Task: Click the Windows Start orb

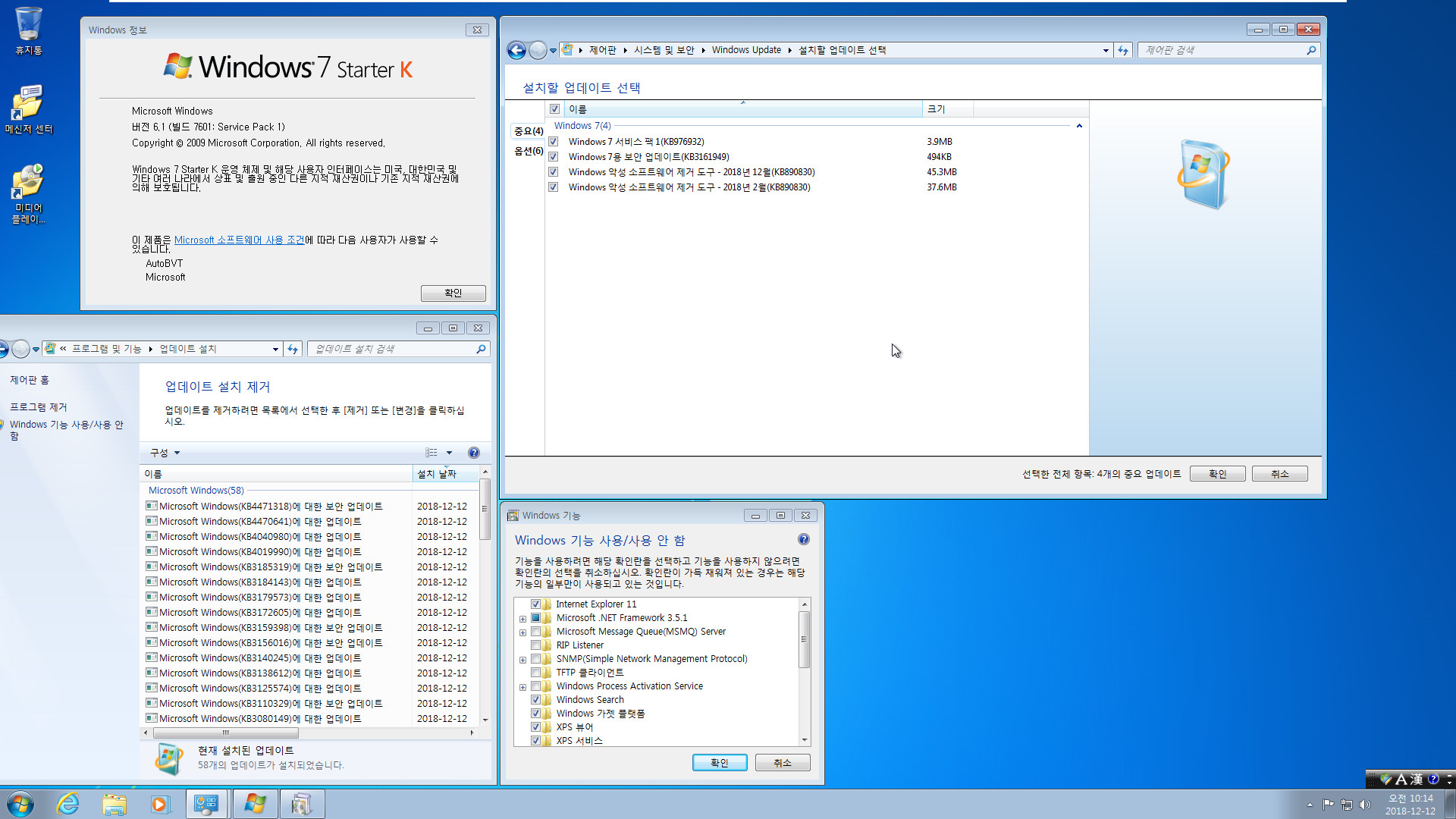Action: tap(20, 804)
